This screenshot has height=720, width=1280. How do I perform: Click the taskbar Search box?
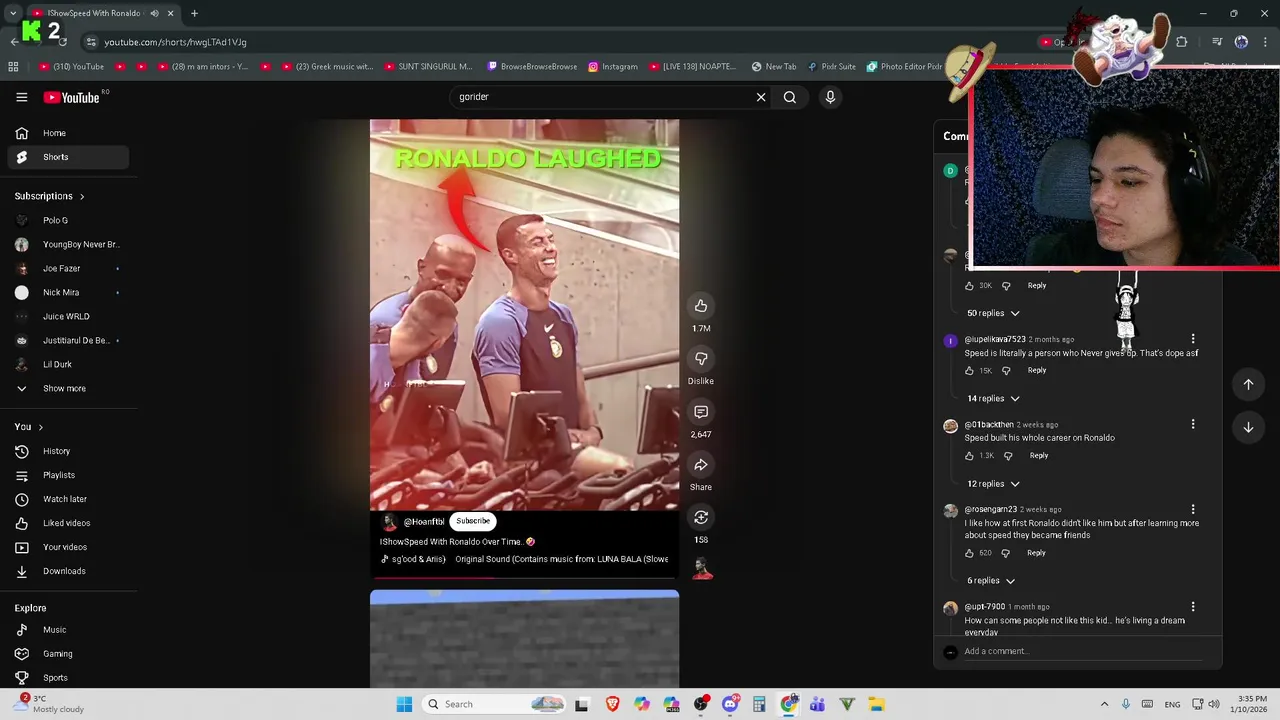coord(495,704)
